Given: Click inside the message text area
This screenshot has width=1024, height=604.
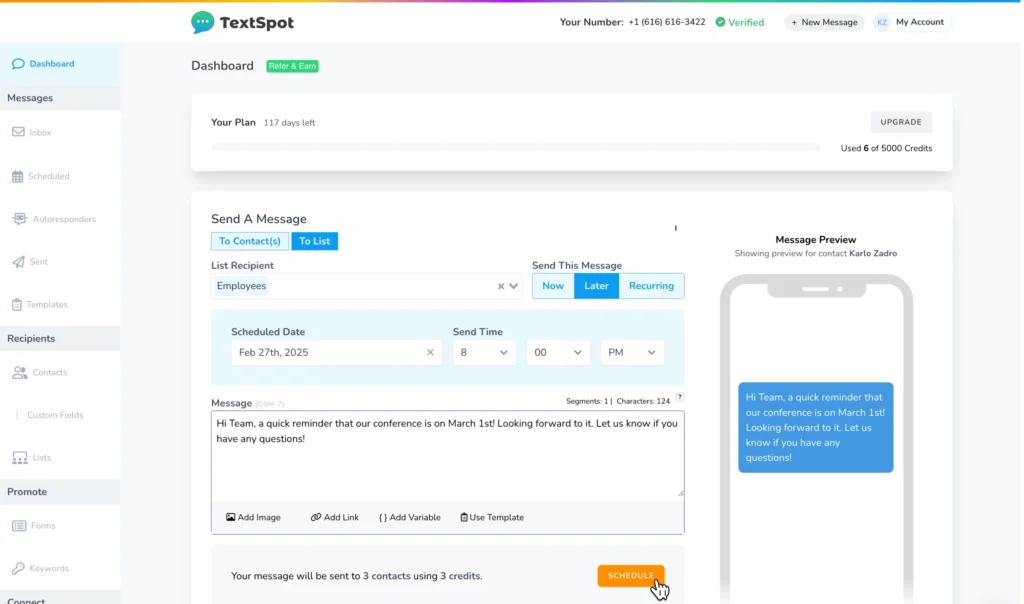Looking at the screenshot, I should [x=447, y=456].
